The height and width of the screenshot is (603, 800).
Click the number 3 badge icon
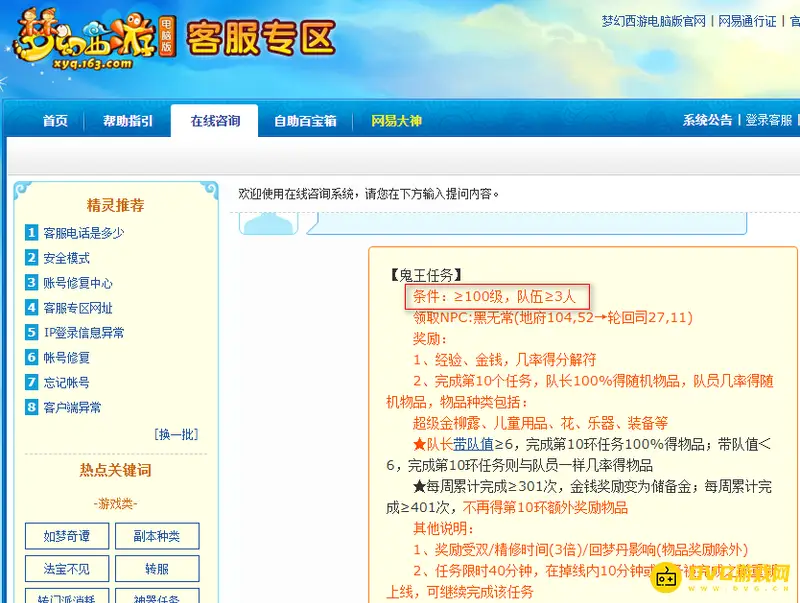(32, 282)
